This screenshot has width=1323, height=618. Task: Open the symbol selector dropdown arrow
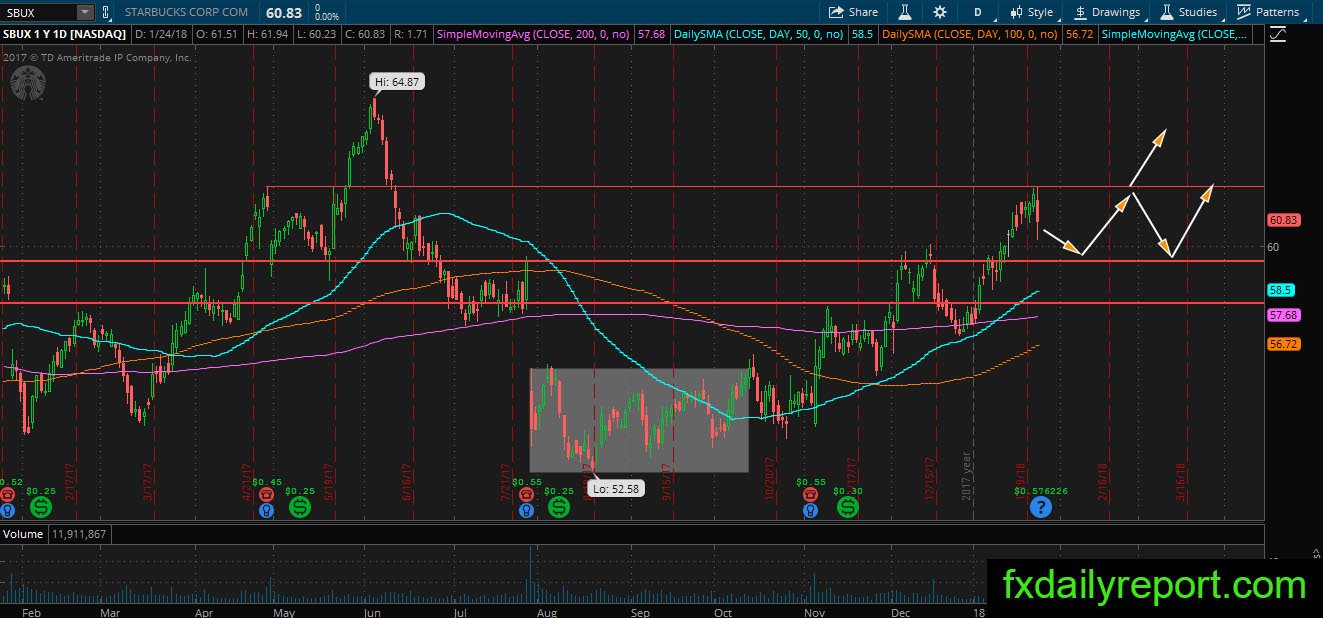pos(85,12)
